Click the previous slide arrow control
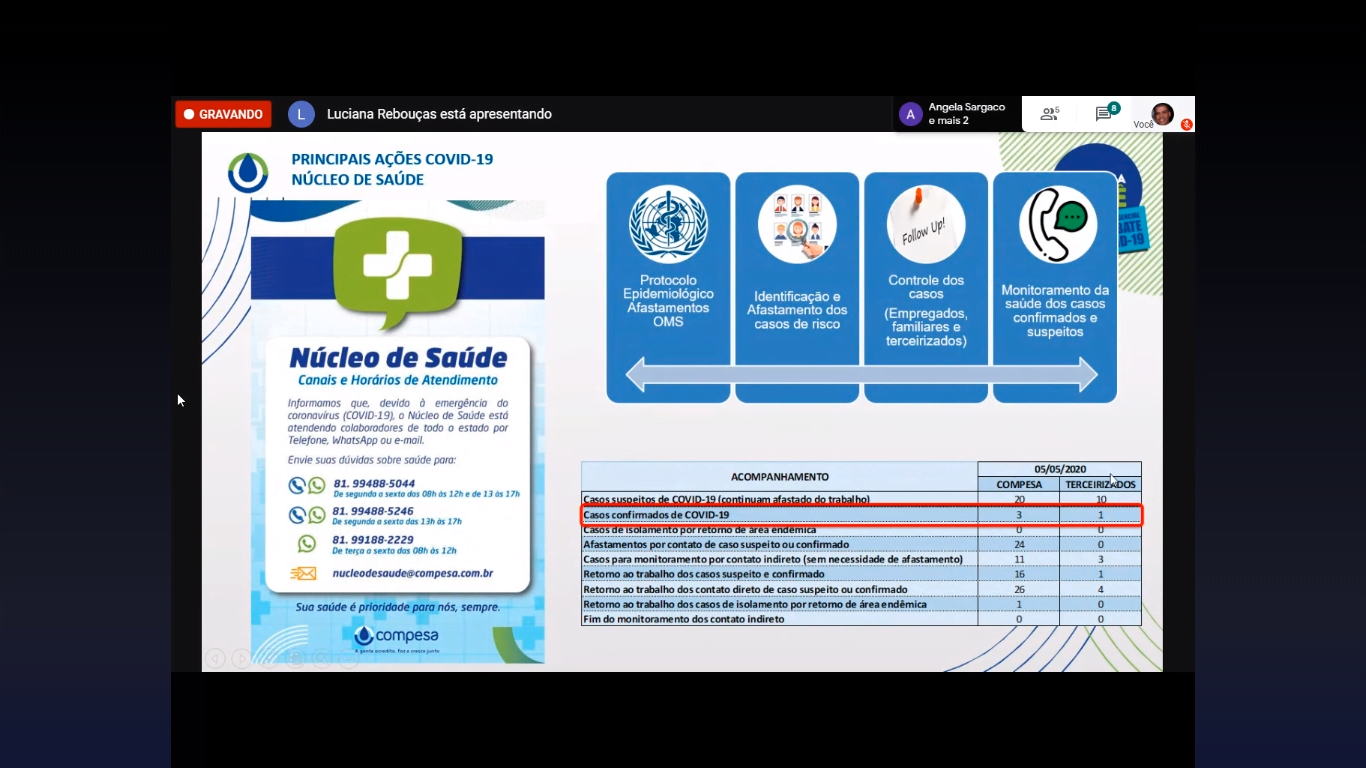The width and height of the screenshot is (1366, 768). (x=215, y=658)
